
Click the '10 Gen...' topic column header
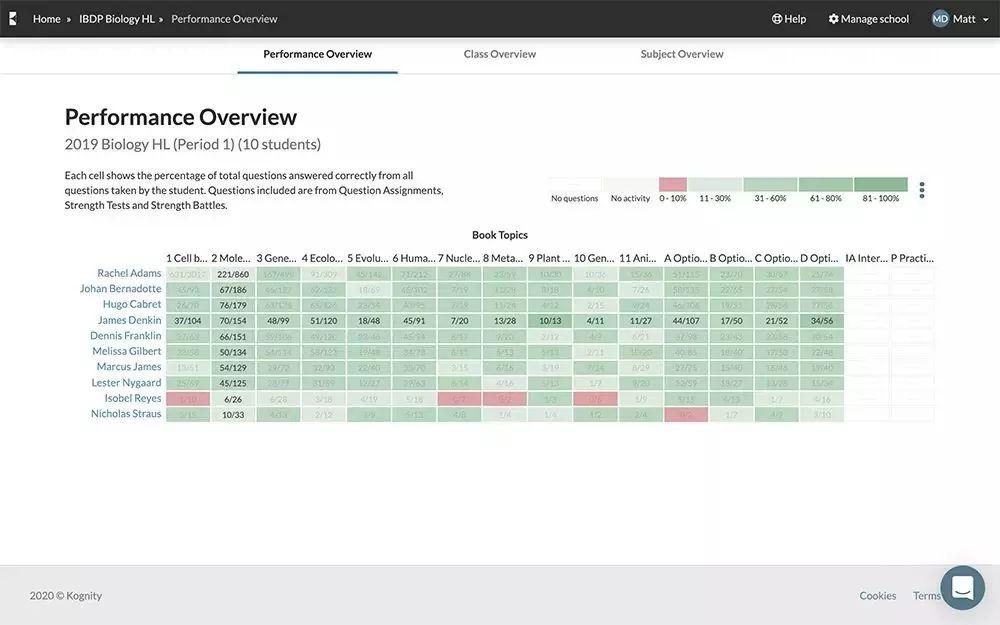594,258
